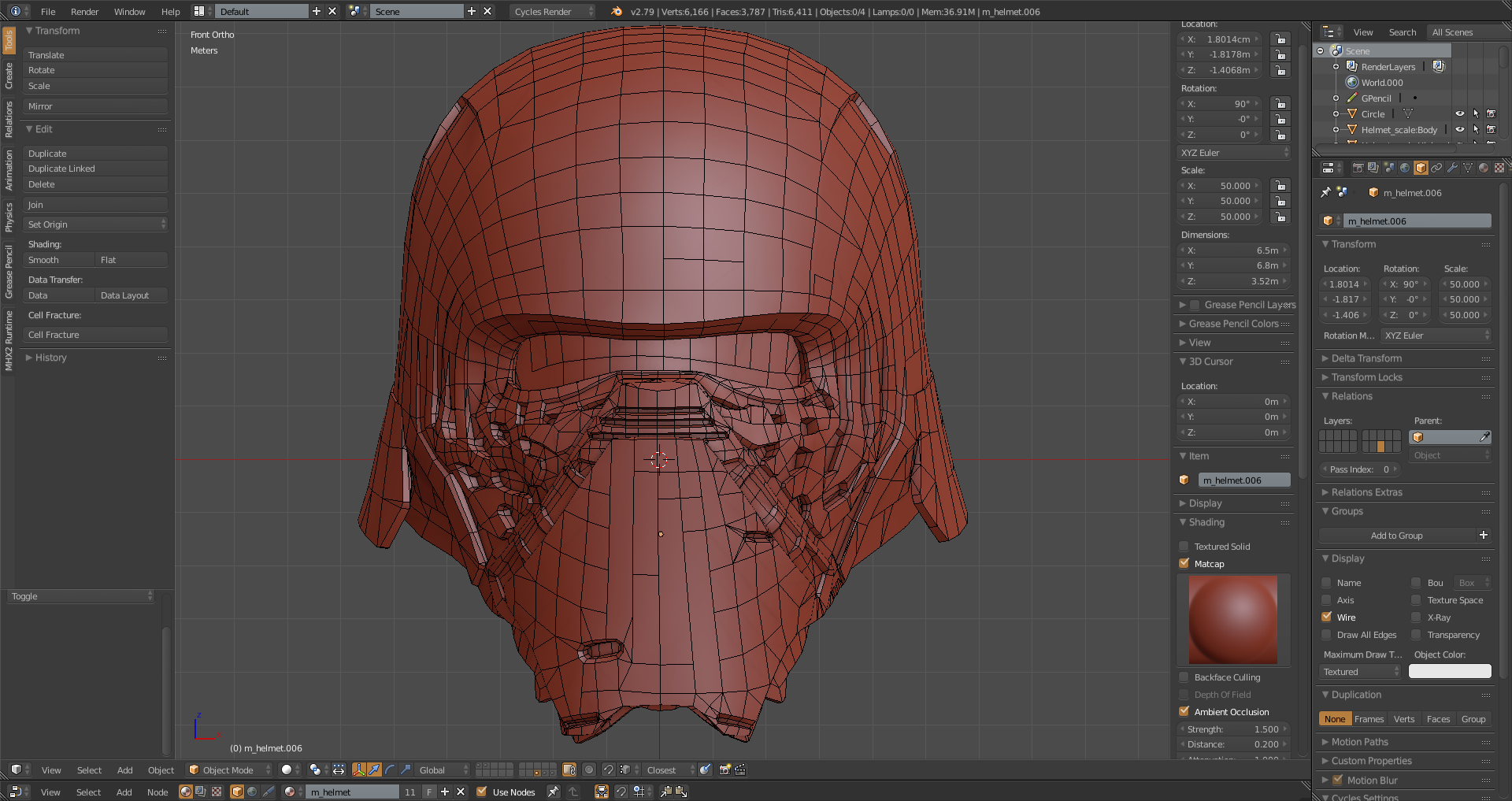Select compositing node tree type icon

tap(201, 792)
